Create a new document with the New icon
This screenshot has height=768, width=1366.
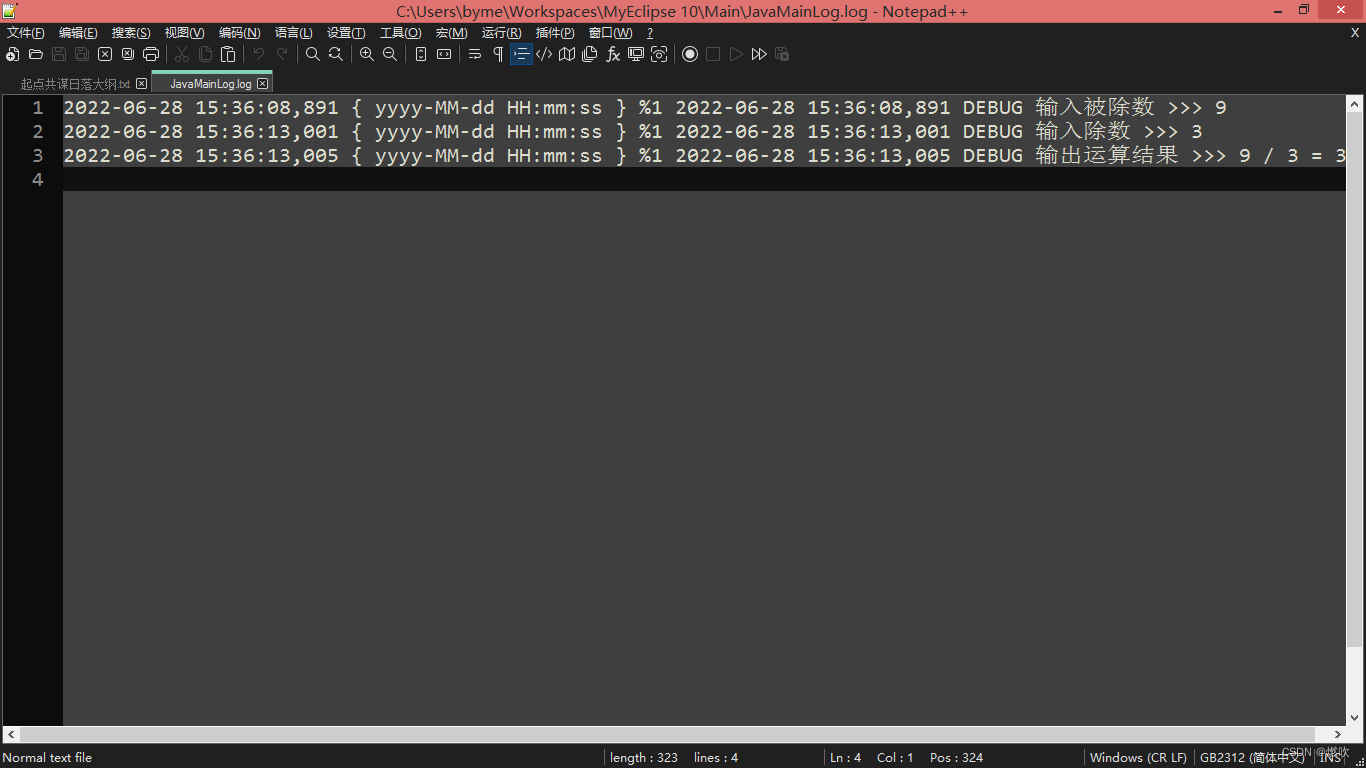(x=13, y=54)
